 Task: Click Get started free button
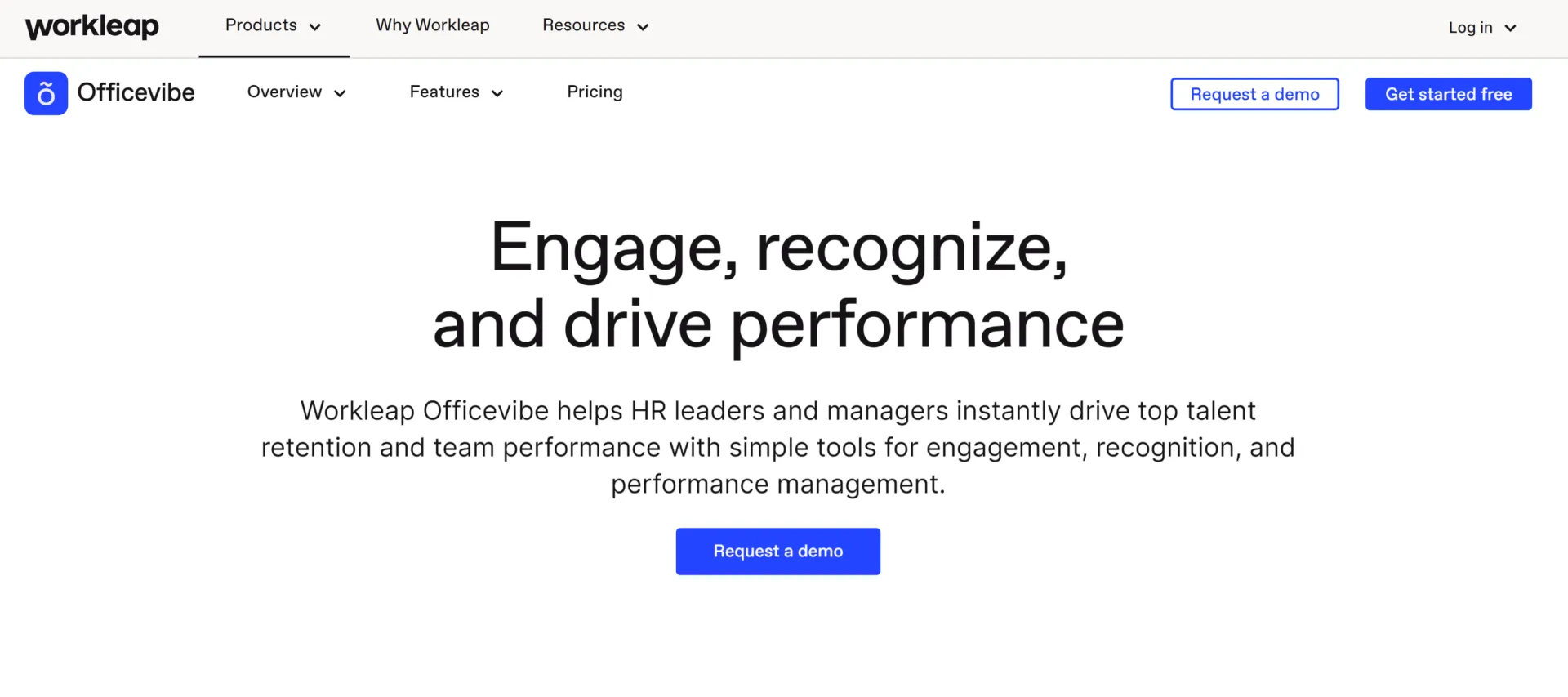1449,94
